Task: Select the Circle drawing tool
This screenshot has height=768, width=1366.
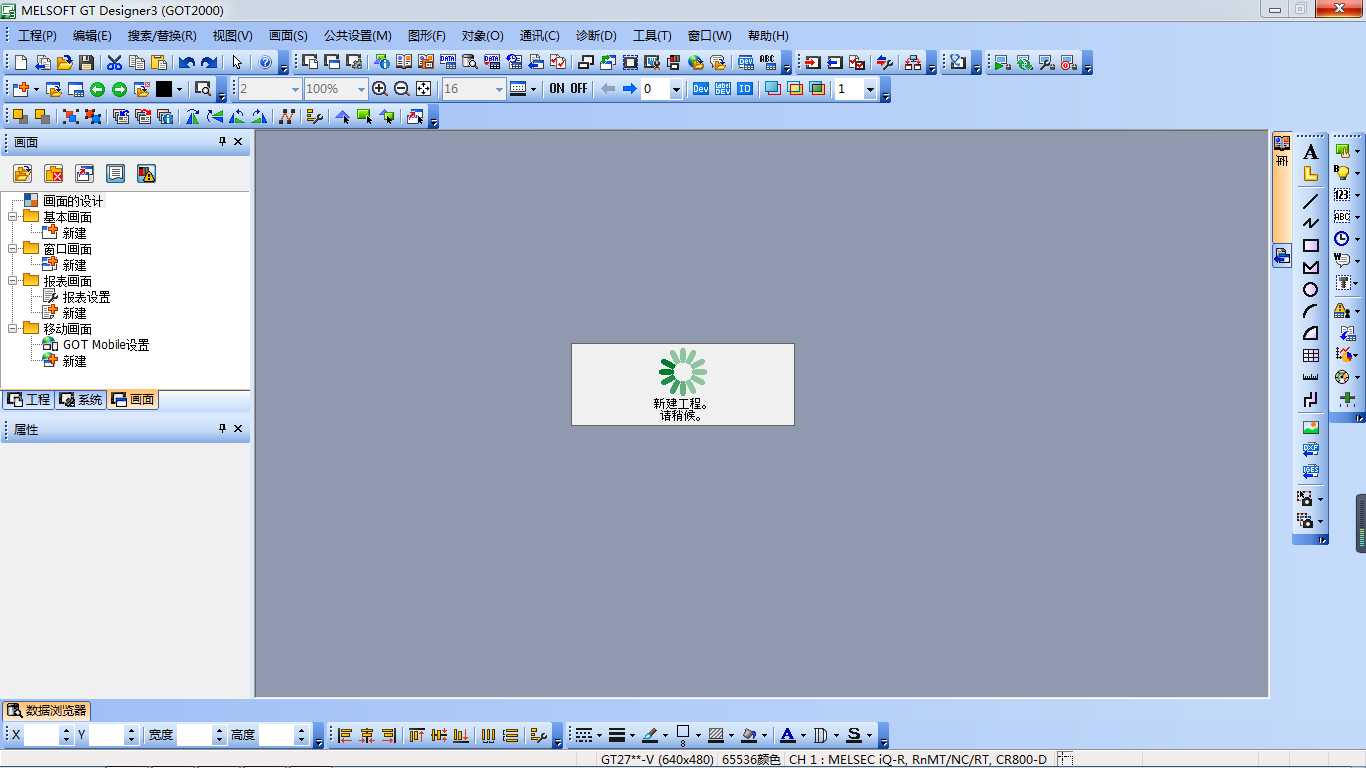Action: click(x=1311, y=289)
